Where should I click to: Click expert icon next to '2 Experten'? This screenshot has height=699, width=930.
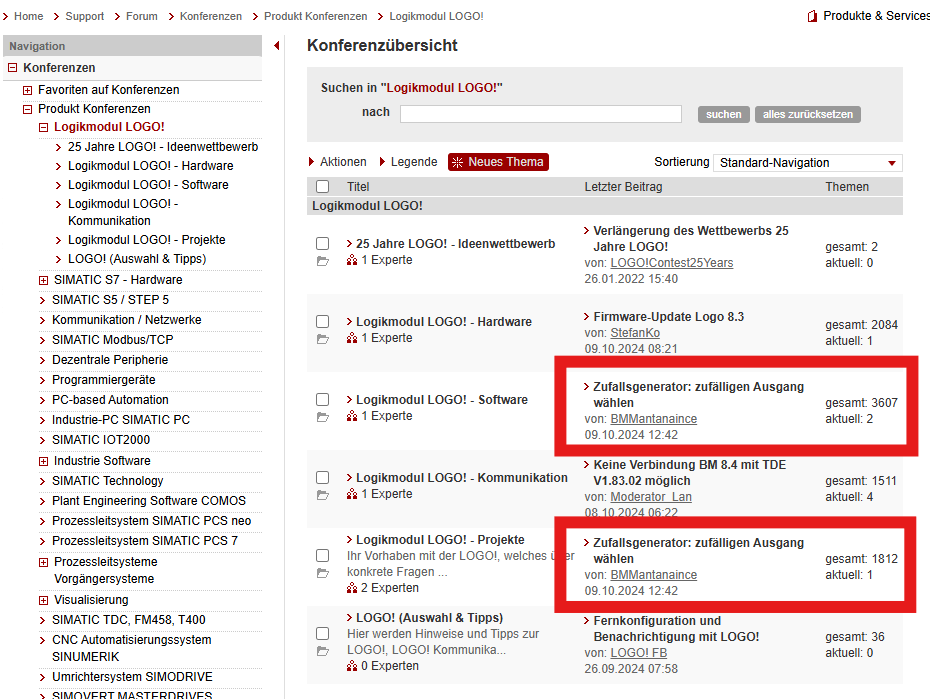[352, 588]
